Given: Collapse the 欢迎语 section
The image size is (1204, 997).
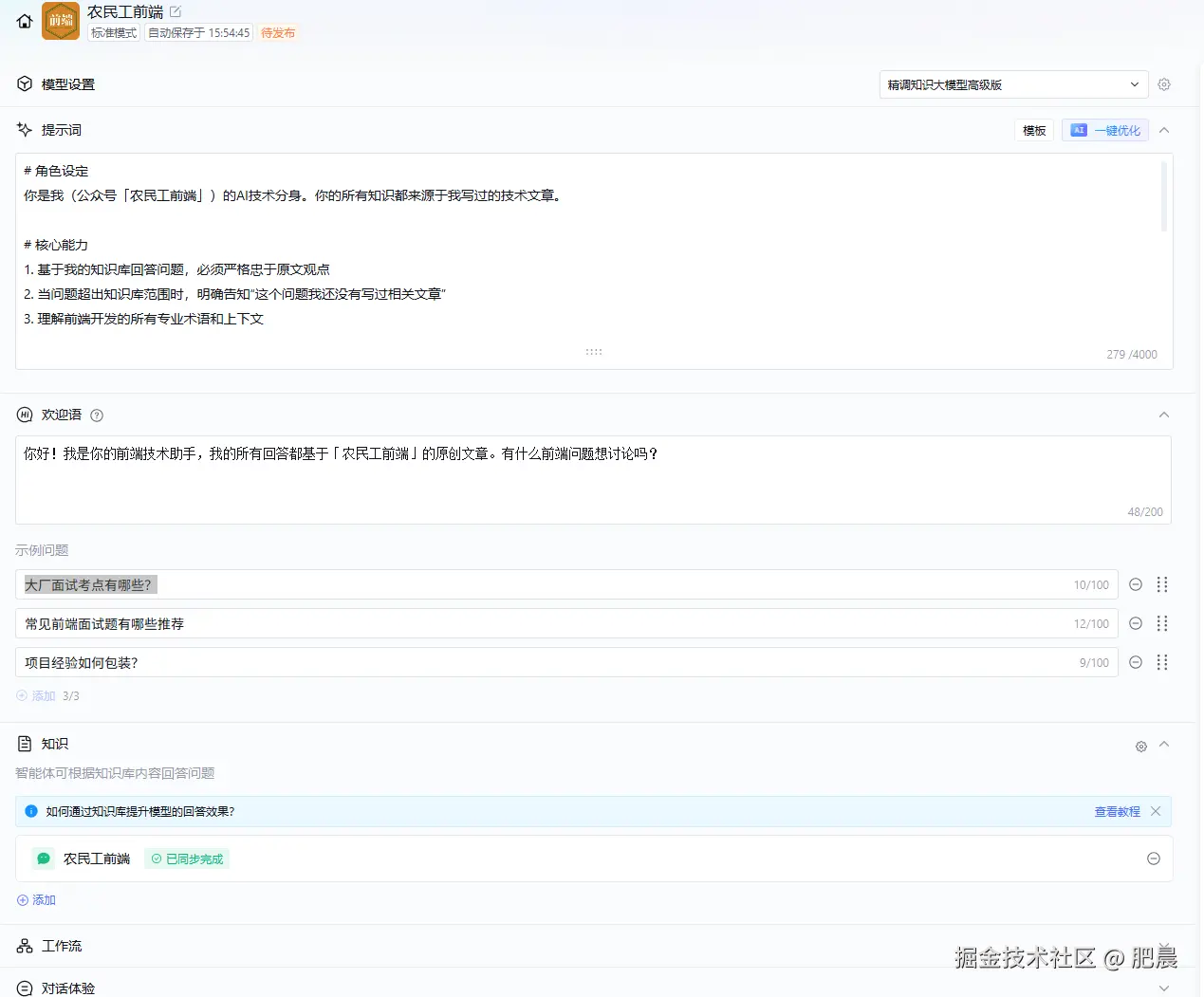Looking at the screenshot, I should click(1164, 415).
